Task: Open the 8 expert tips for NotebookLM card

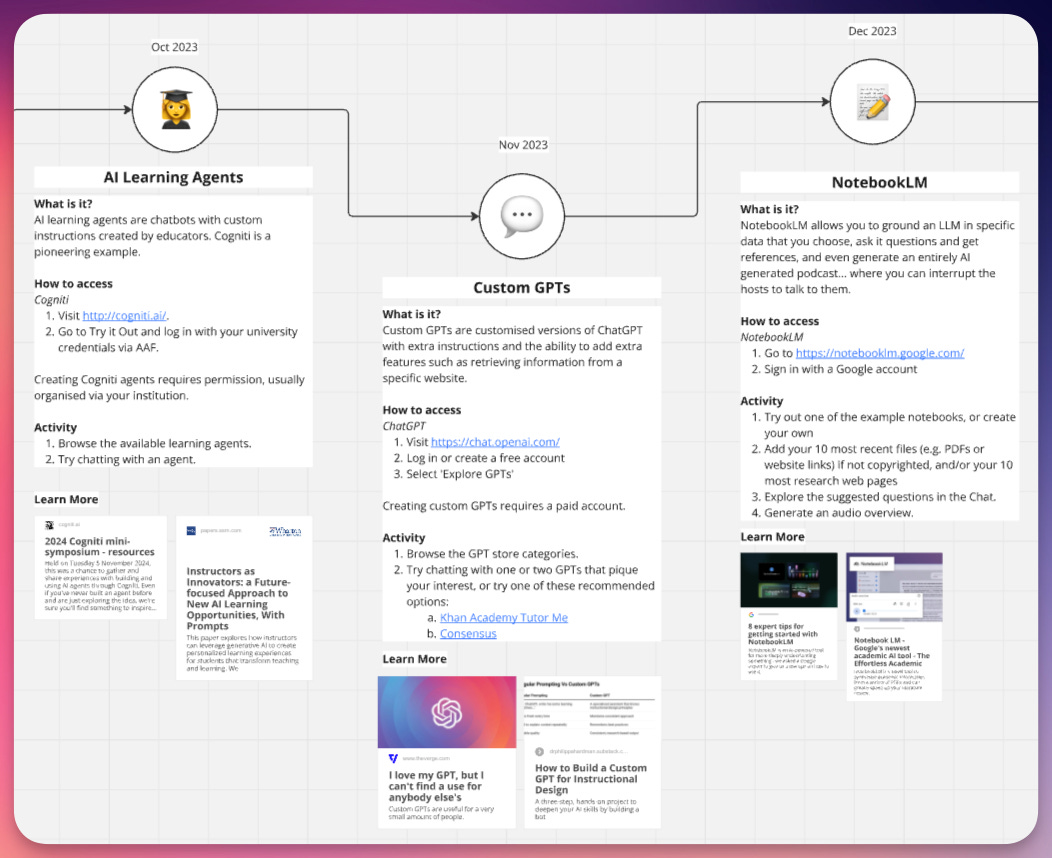Action: pyautogui.click(x=789, y=616)
